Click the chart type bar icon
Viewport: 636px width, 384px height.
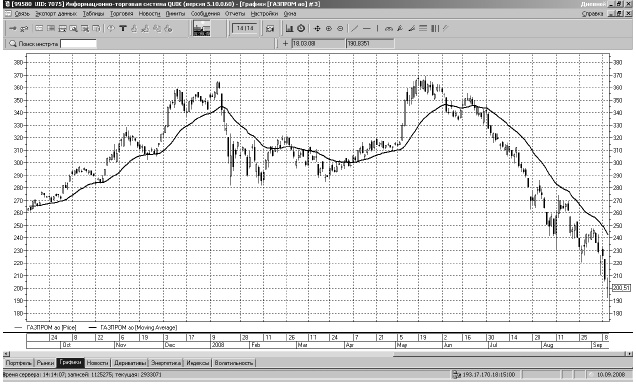(x=289, y=28)
